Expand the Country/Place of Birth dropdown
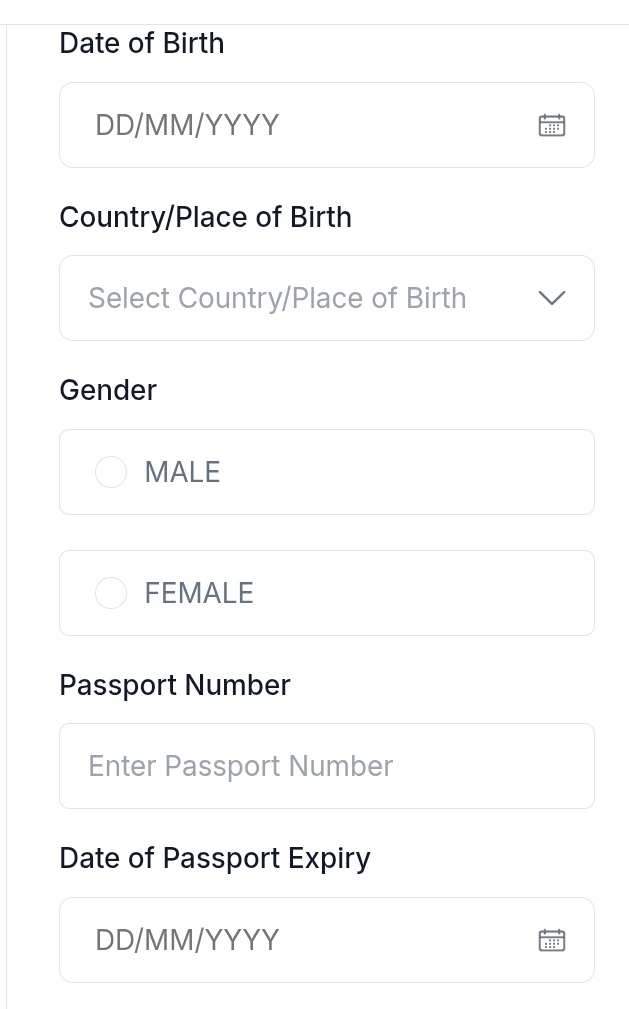Screen dimensions: 629x1009 (326, 298)
